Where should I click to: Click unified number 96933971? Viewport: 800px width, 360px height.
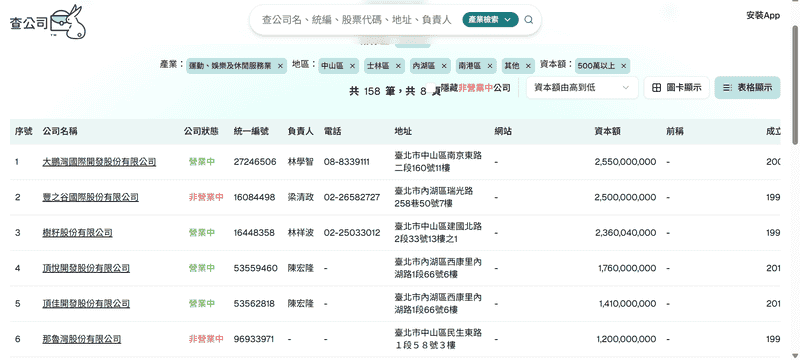pyautogui.click(x=254, y=339)
